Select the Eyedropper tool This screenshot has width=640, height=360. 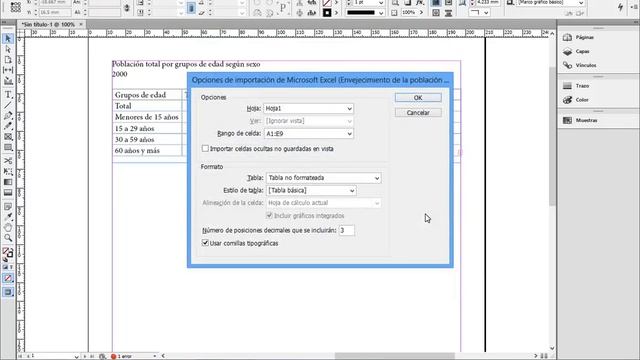pos(8,217)
